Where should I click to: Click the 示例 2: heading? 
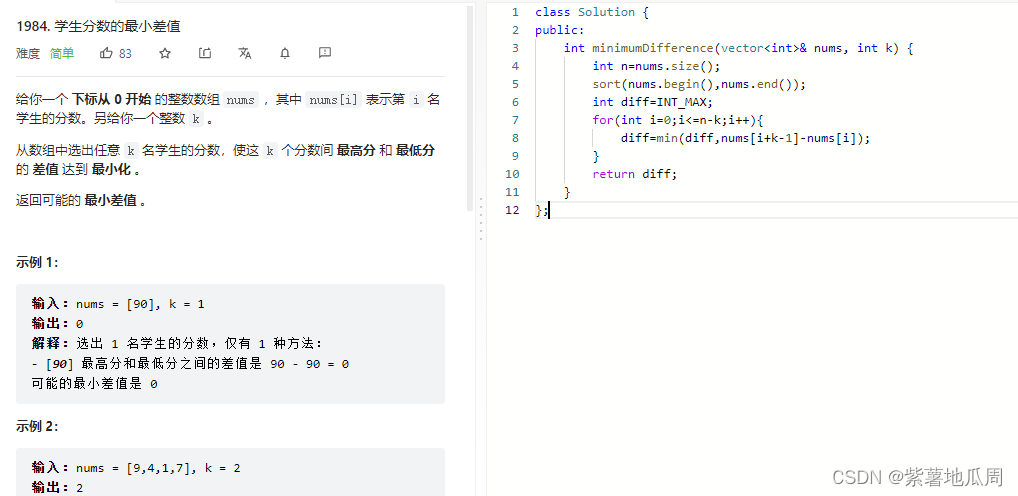pyautogui.click(x=38, y=427)
